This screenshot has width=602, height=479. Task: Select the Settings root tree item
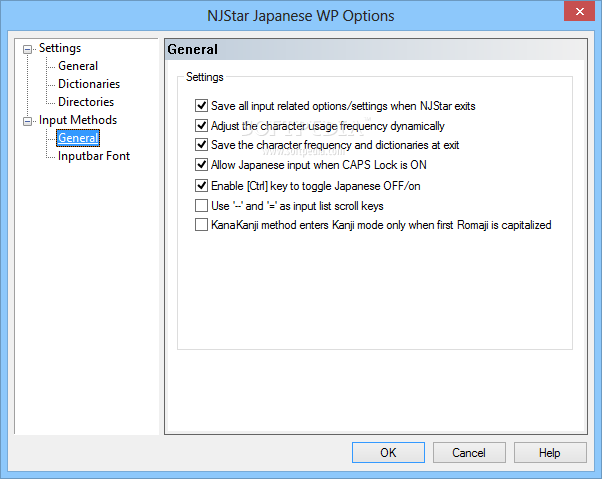pos(60,48)
